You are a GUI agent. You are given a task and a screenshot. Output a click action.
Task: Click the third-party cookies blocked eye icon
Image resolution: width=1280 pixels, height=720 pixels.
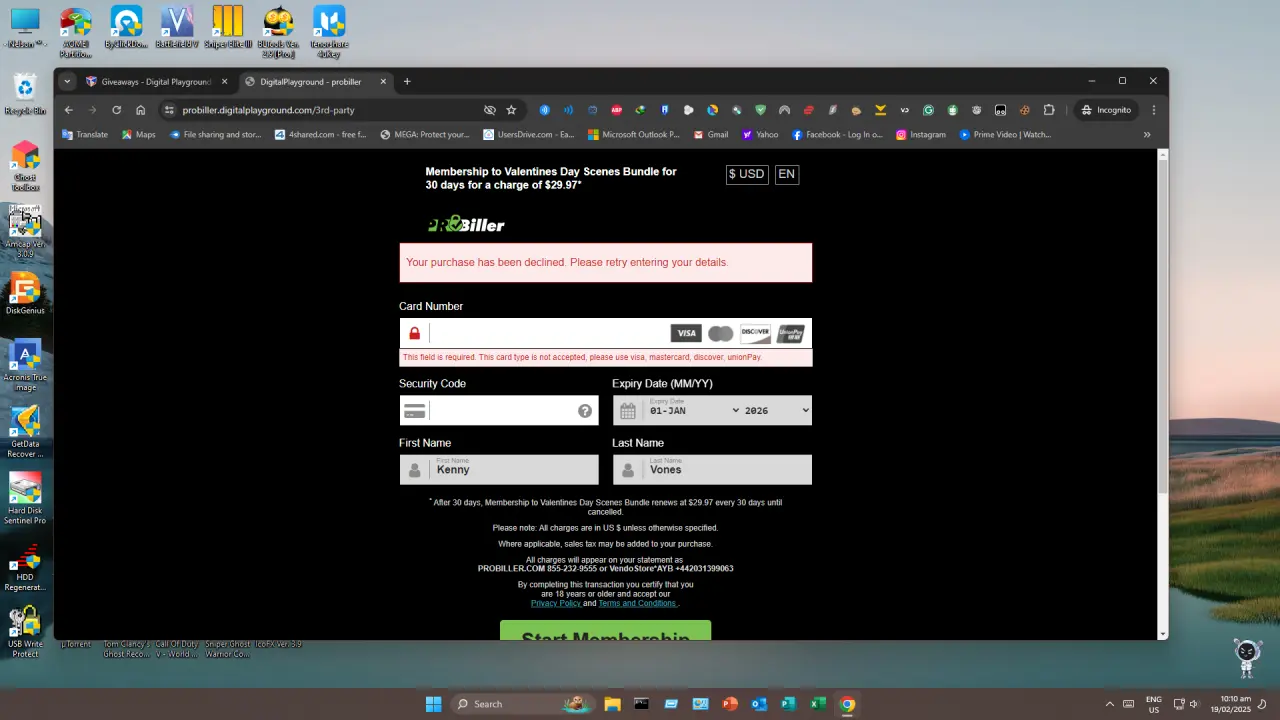489,110
